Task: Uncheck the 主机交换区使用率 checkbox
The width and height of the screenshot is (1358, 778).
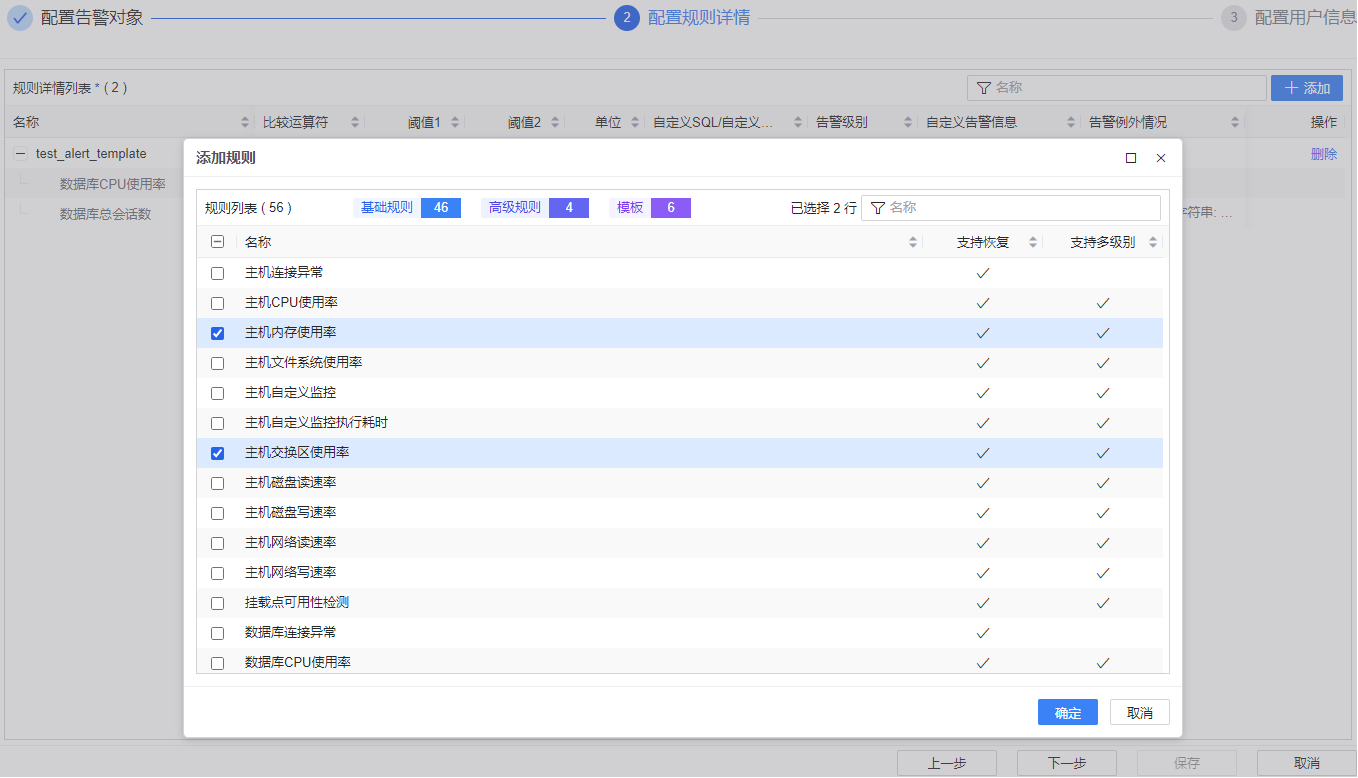Action: tap(217, 453)
